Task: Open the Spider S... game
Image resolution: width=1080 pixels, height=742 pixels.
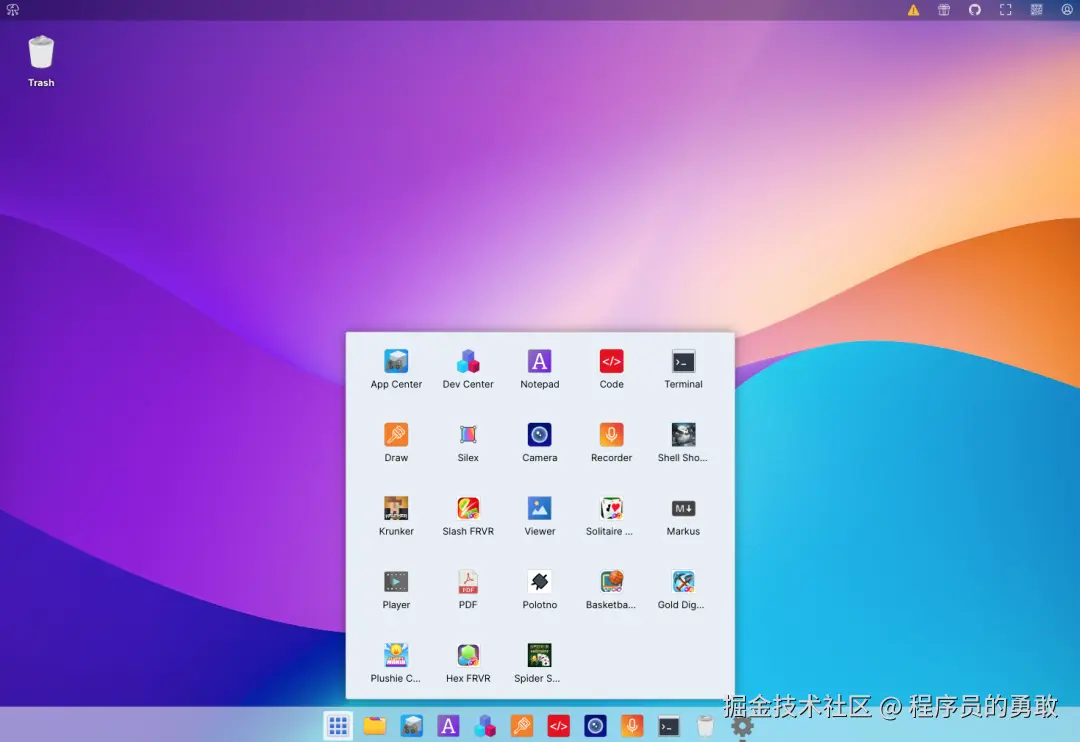Action: (539, 663)
